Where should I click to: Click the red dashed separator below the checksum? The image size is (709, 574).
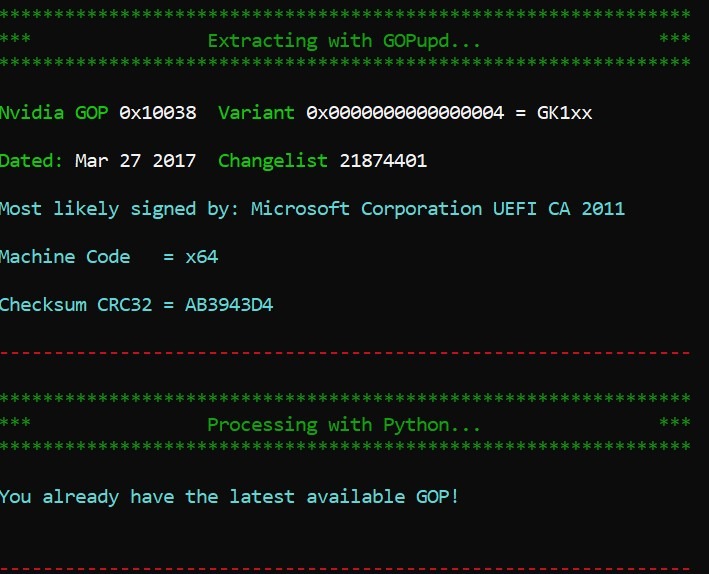pyautogui.click(x=344, y=353)
